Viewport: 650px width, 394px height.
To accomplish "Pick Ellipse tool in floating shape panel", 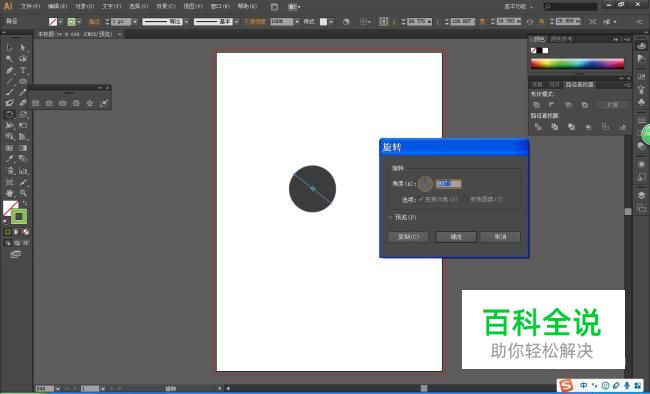I will [x=63, y=103].
